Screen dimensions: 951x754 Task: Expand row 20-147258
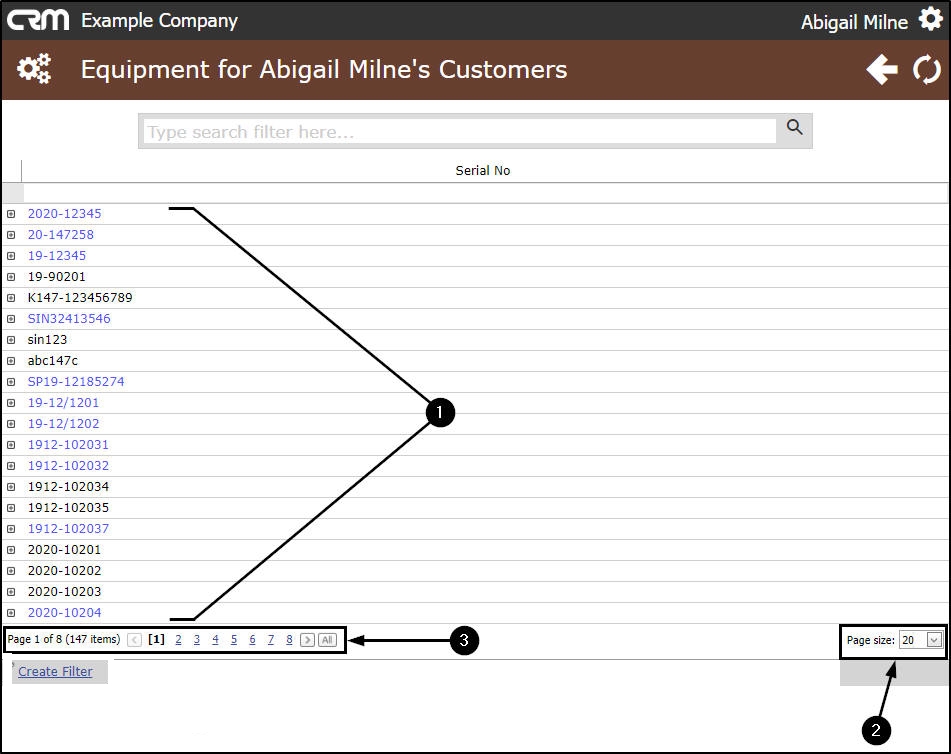(11, 235)
